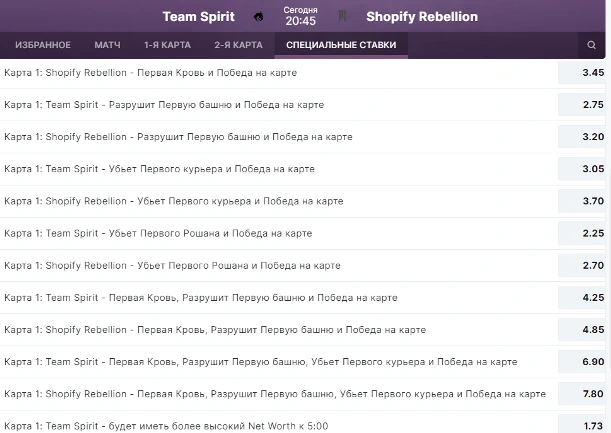Click the 4.85 odds button
The width and height of the screenshot is (611, 433).
582,330
